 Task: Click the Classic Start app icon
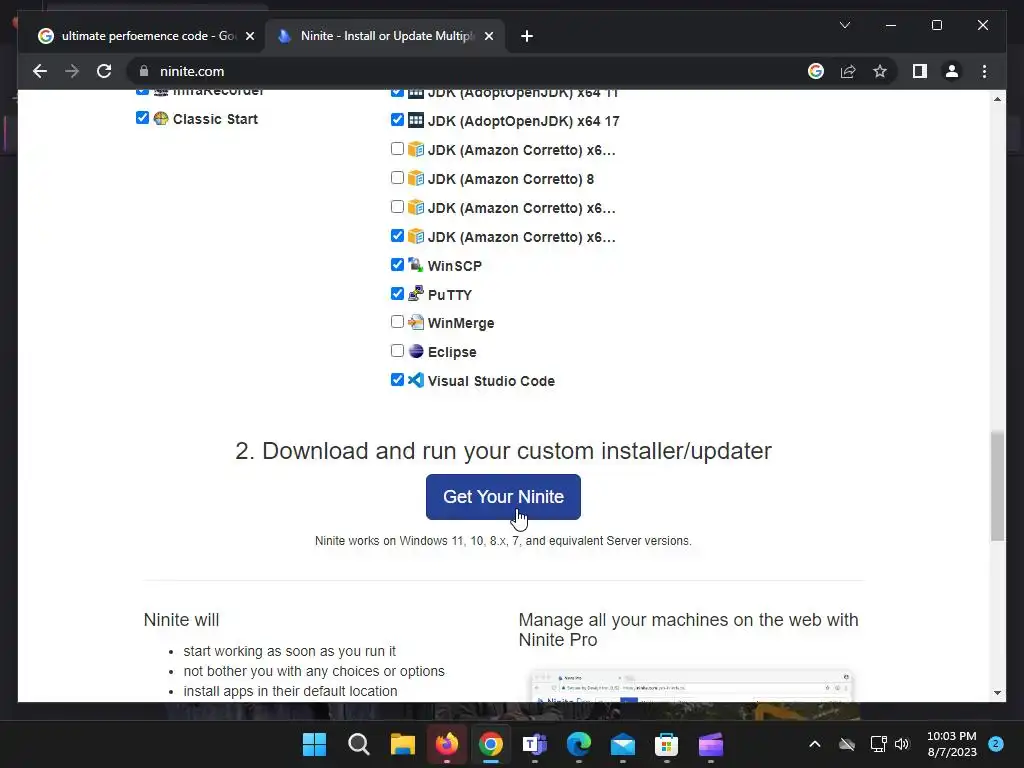[161, 118]
